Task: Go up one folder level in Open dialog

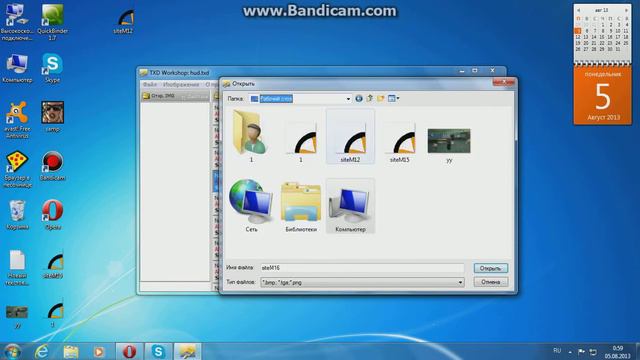Action: pos(369,98)
